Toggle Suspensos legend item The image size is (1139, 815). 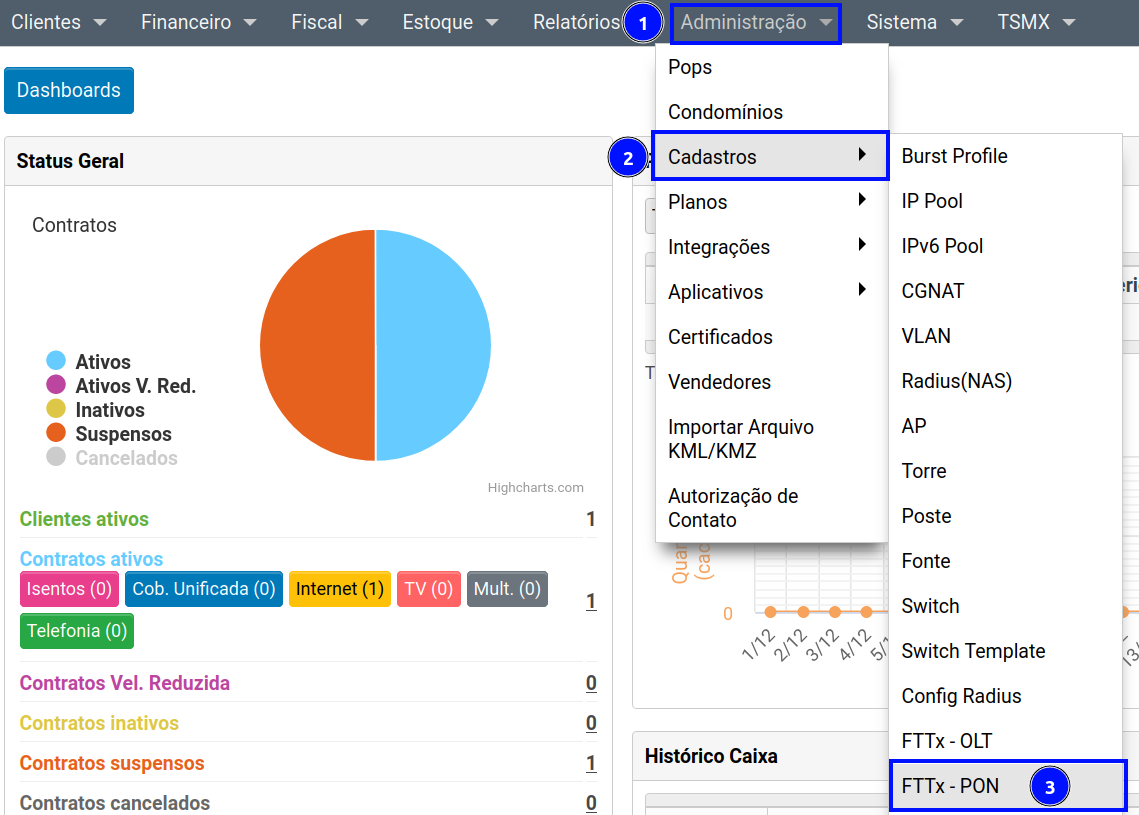click(x=122, y=434)
